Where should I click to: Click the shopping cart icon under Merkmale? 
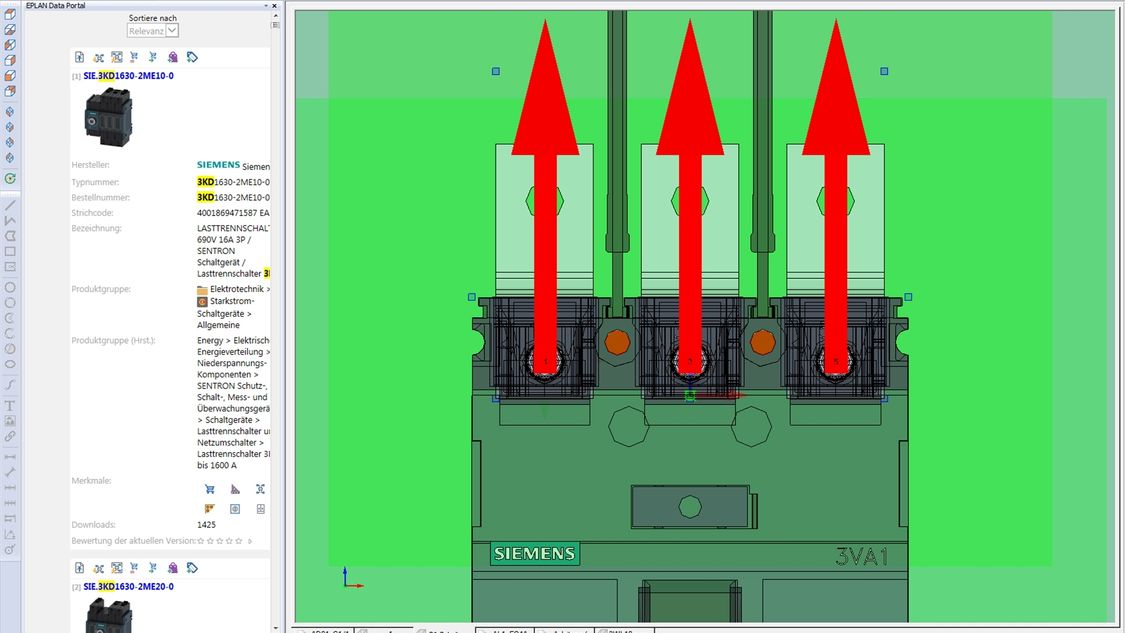click(210, 489)
